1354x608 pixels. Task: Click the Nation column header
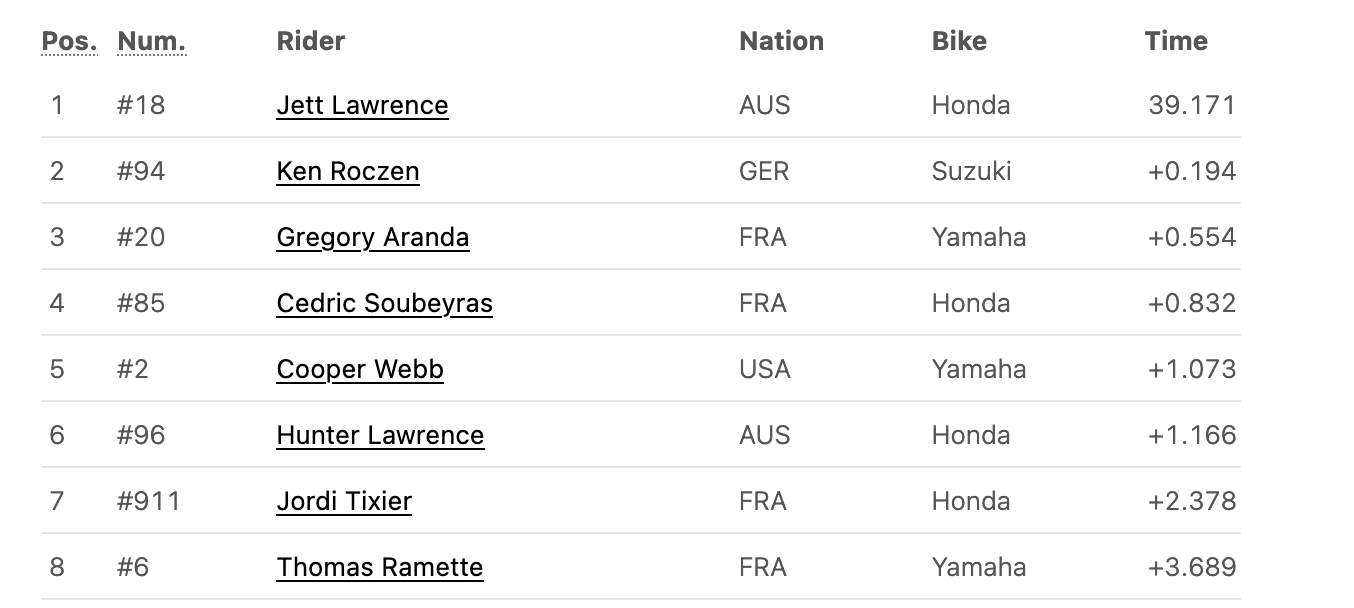click(x=782, y=41)
